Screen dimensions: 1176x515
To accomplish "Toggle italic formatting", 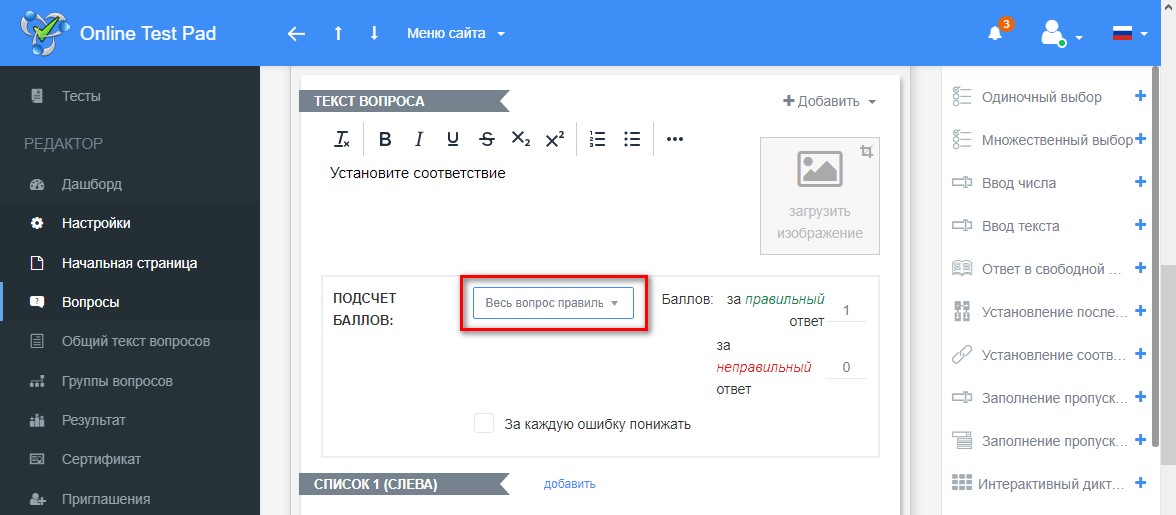I will click(419, 139).
